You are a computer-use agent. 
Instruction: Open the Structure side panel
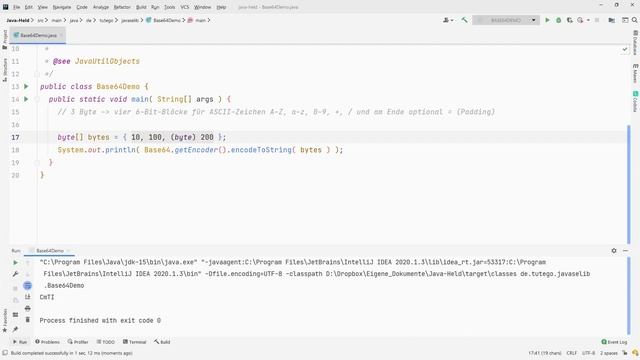[x=5, y=69]
